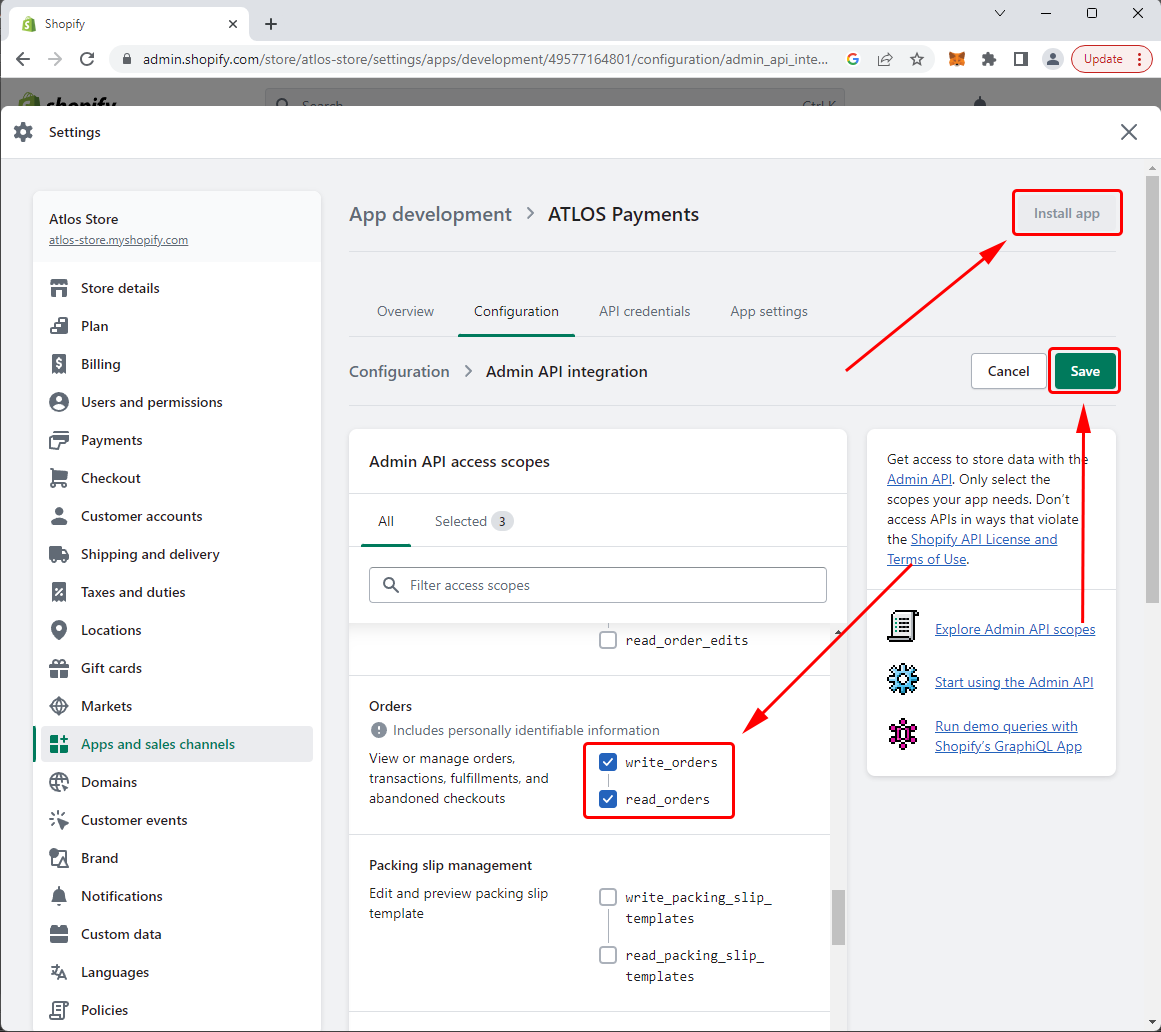Screen dimensions: 1161x1032
Task: Click atlos-store.myshopify.com link
Action: pyautogui.click(x=118, y=240)
